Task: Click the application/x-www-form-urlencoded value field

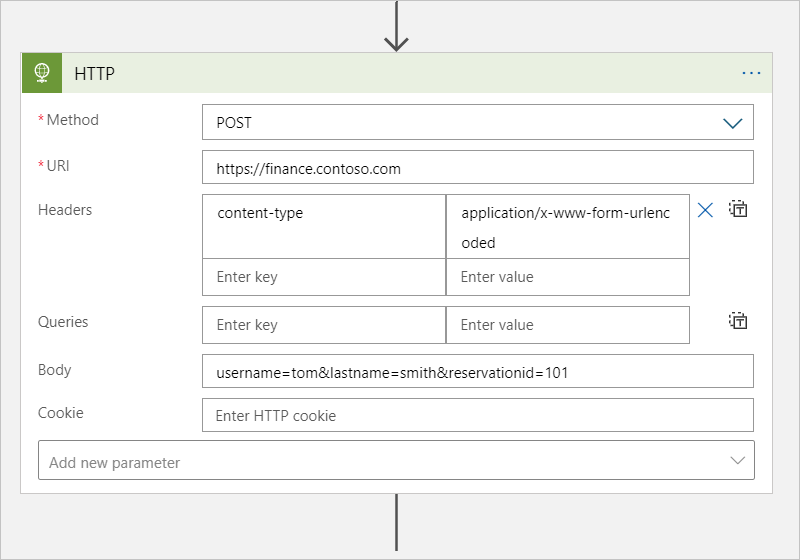Action: click(568, 226)
